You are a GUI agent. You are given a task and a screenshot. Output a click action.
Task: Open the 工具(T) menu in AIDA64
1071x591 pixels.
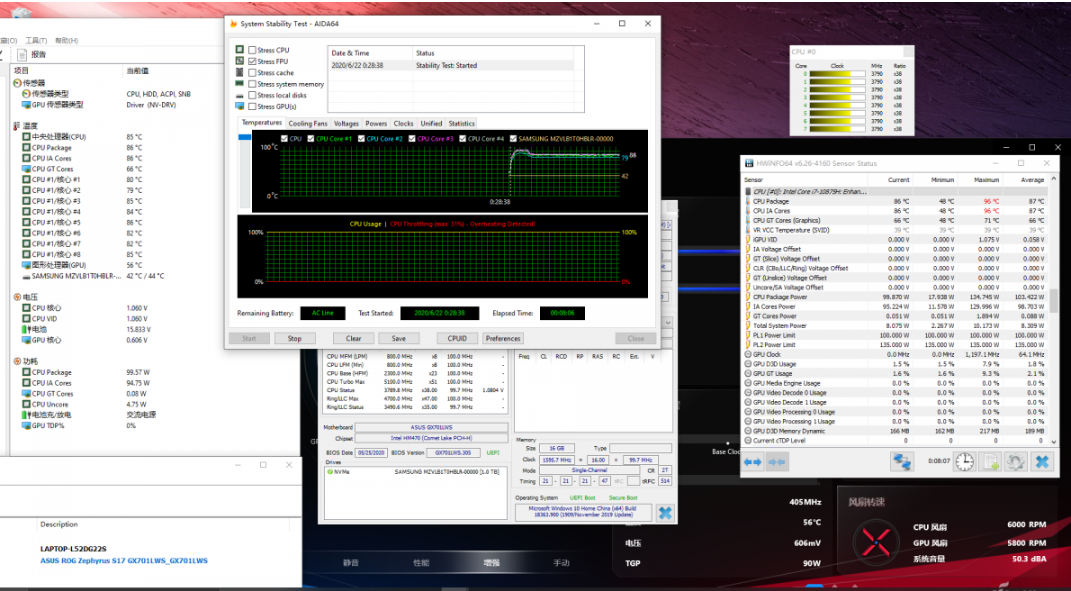(35, 41)
